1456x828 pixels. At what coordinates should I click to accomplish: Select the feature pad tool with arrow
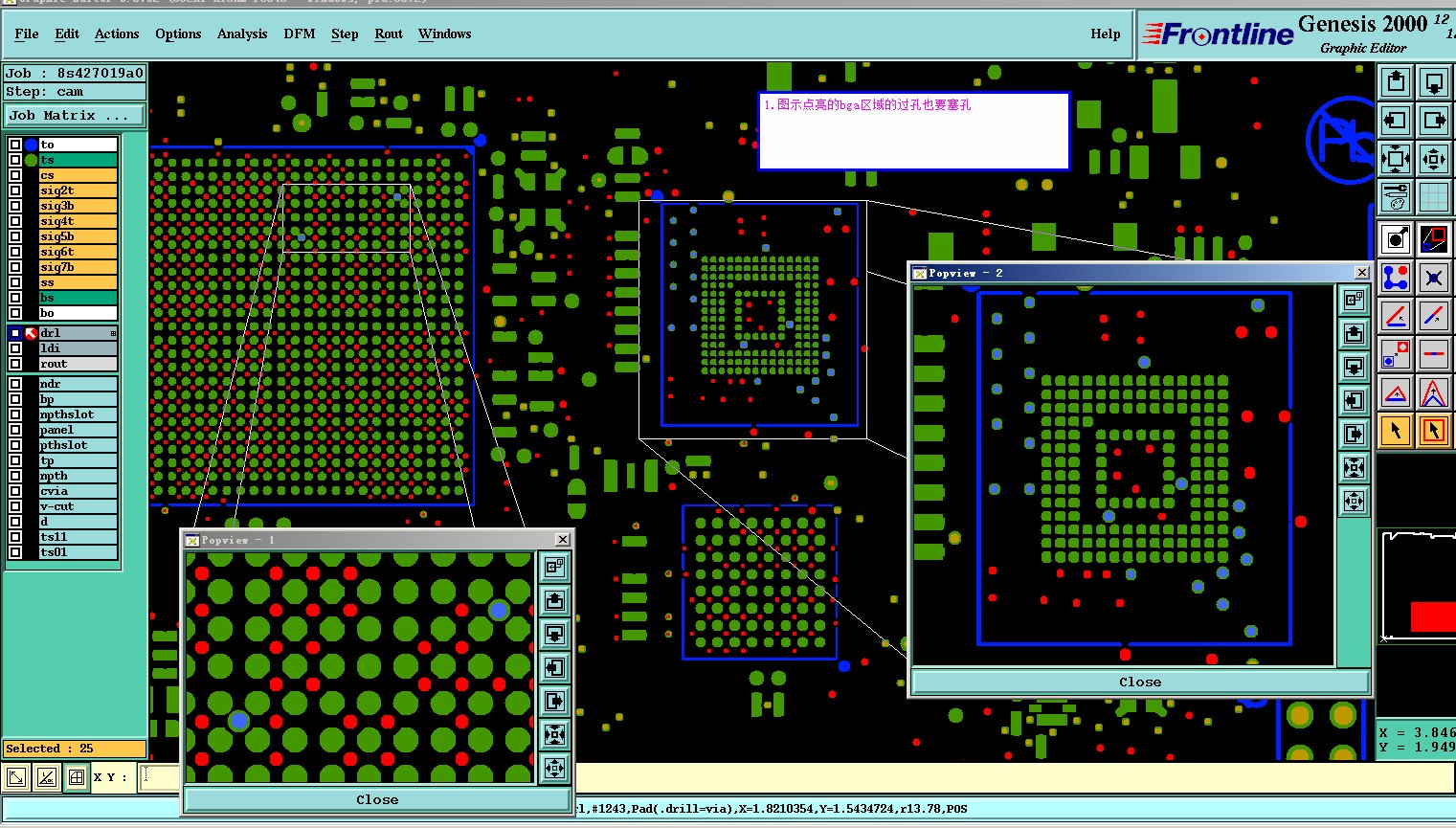coord(1396,239)
